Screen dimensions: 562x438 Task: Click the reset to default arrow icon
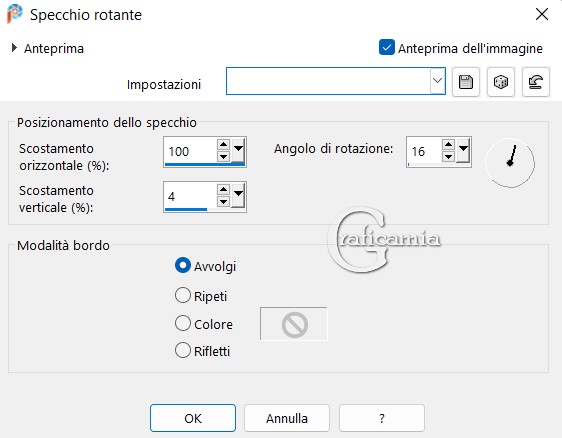535,82
